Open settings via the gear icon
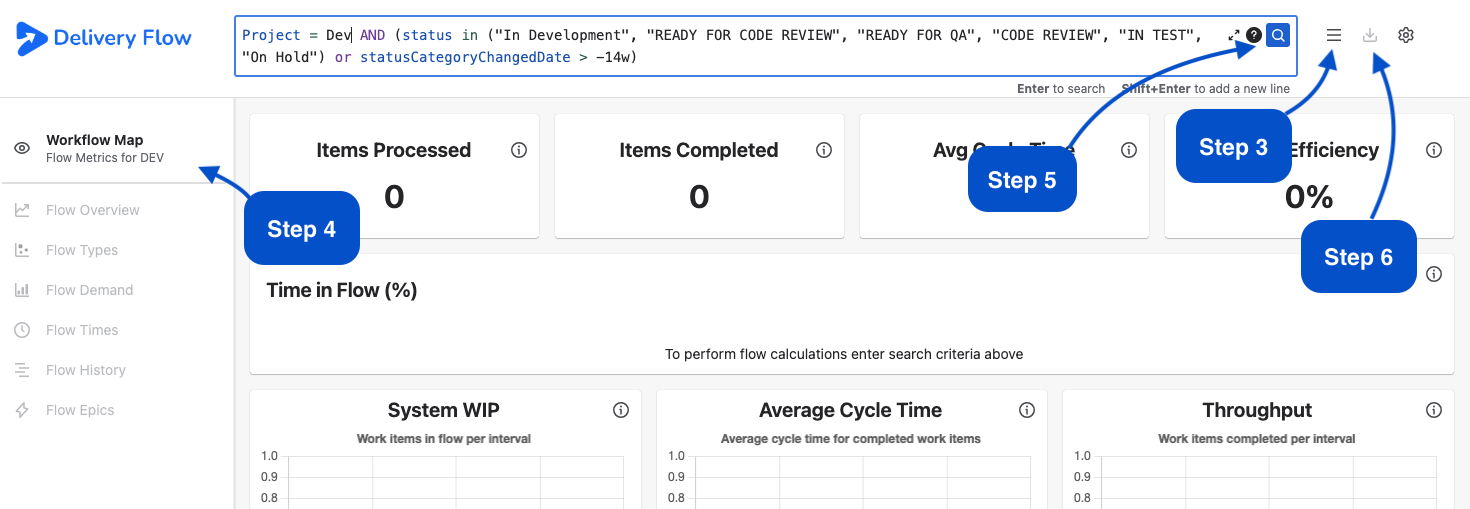 pyautogui.click(x=1406, y=35)
